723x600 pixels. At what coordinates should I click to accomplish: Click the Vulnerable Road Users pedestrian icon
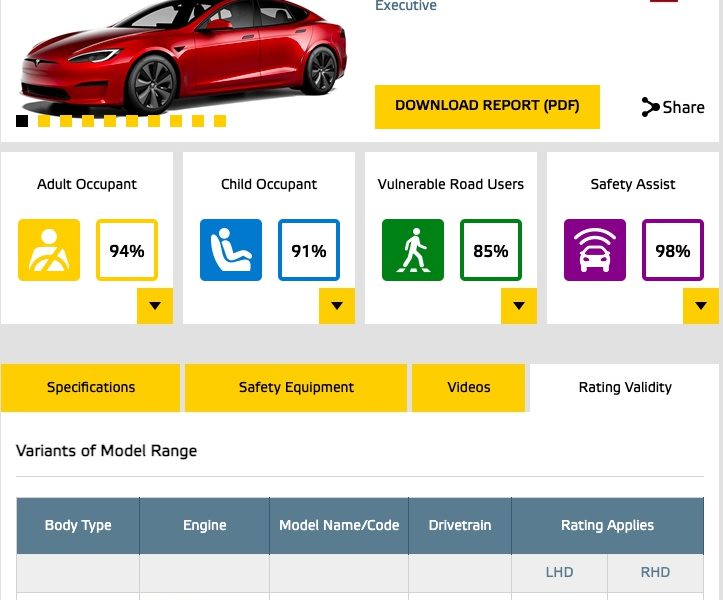[413, 250]
